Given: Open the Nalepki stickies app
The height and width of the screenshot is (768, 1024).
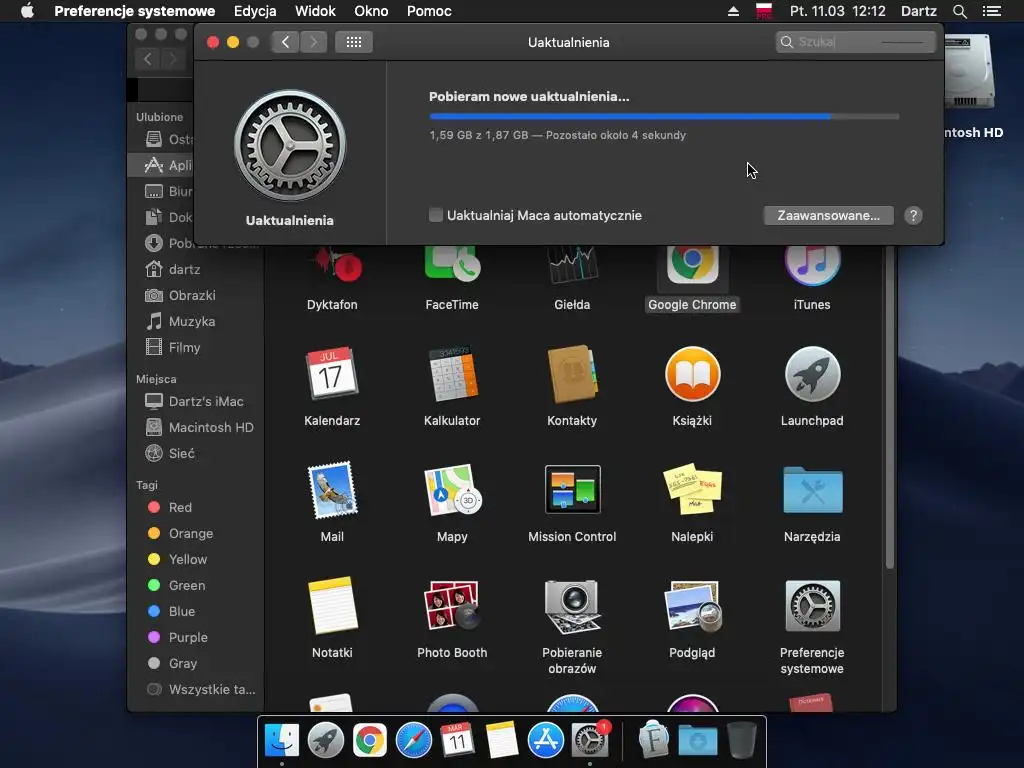Looking at the screenshot, I should click(692, 490).
